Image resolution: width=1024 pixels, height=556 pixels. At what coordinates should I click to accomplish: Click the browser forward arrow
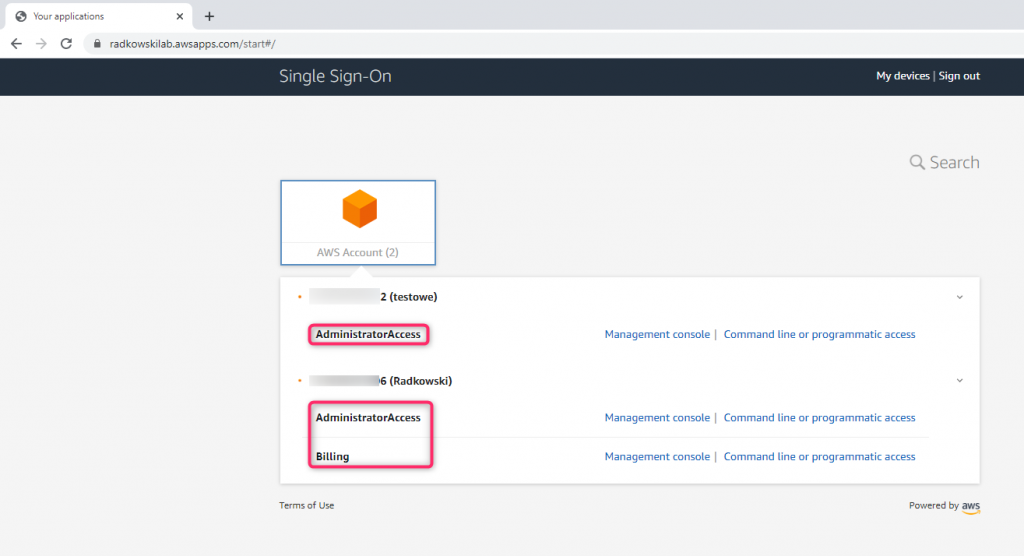41,44
